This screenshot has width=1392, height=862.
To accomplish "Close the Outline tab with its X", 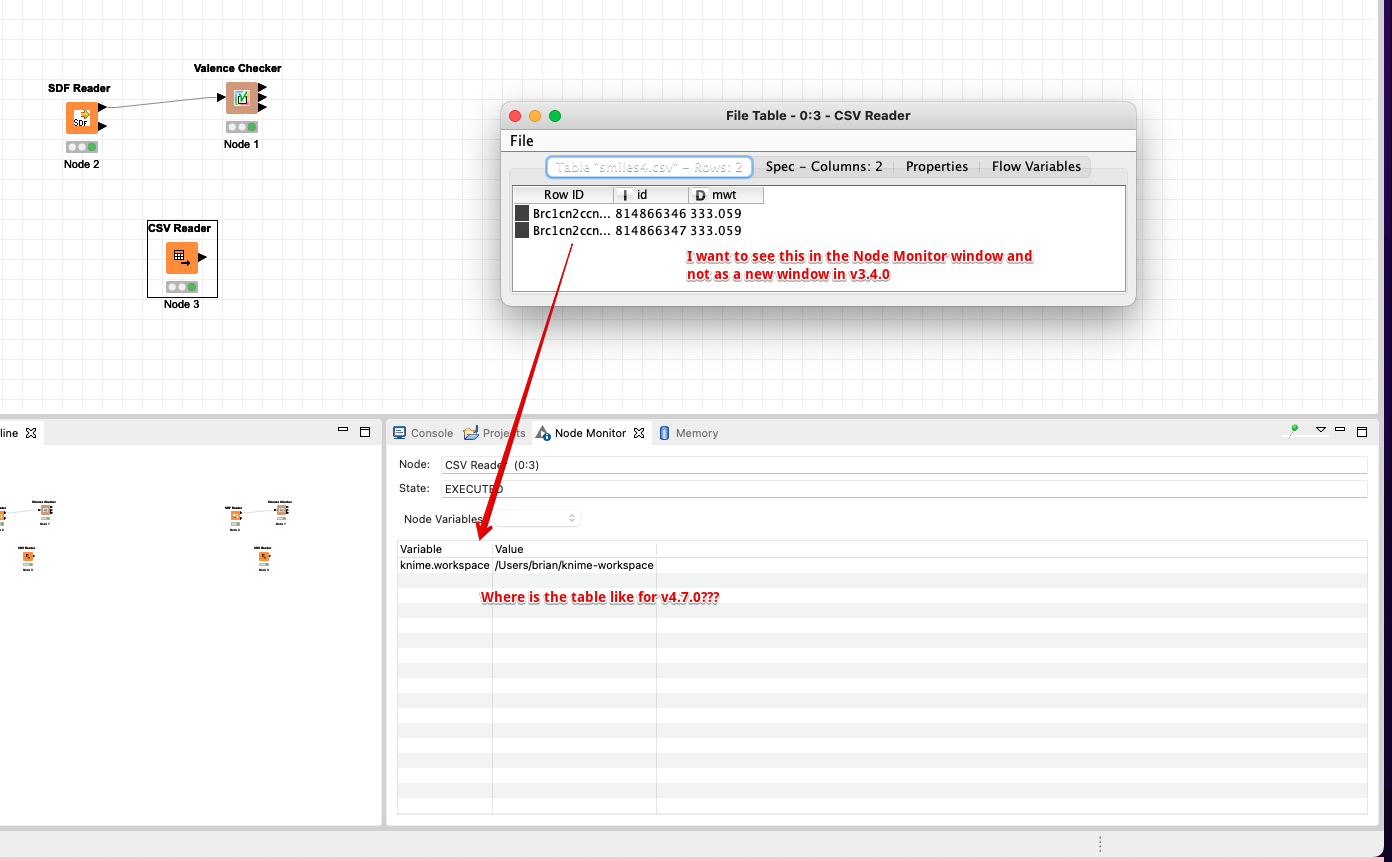I will point(31,433).
